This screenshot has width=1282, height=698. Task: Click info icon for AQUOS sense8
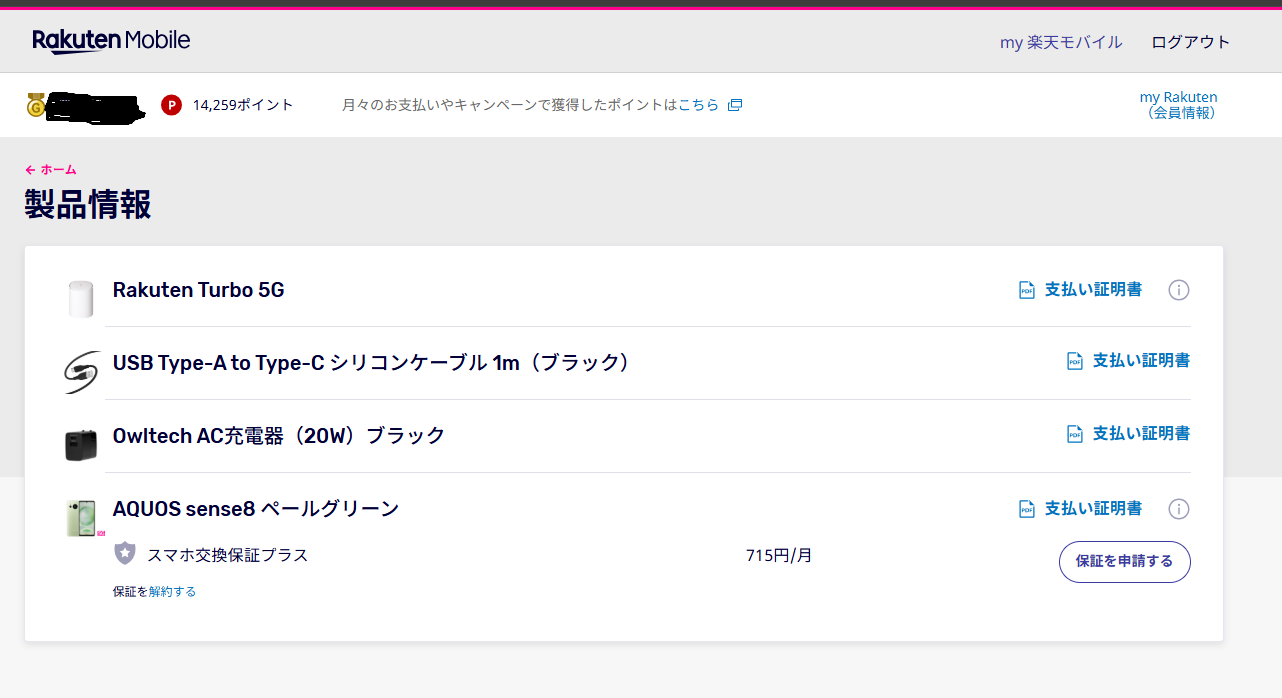[x=1179, y=509]
